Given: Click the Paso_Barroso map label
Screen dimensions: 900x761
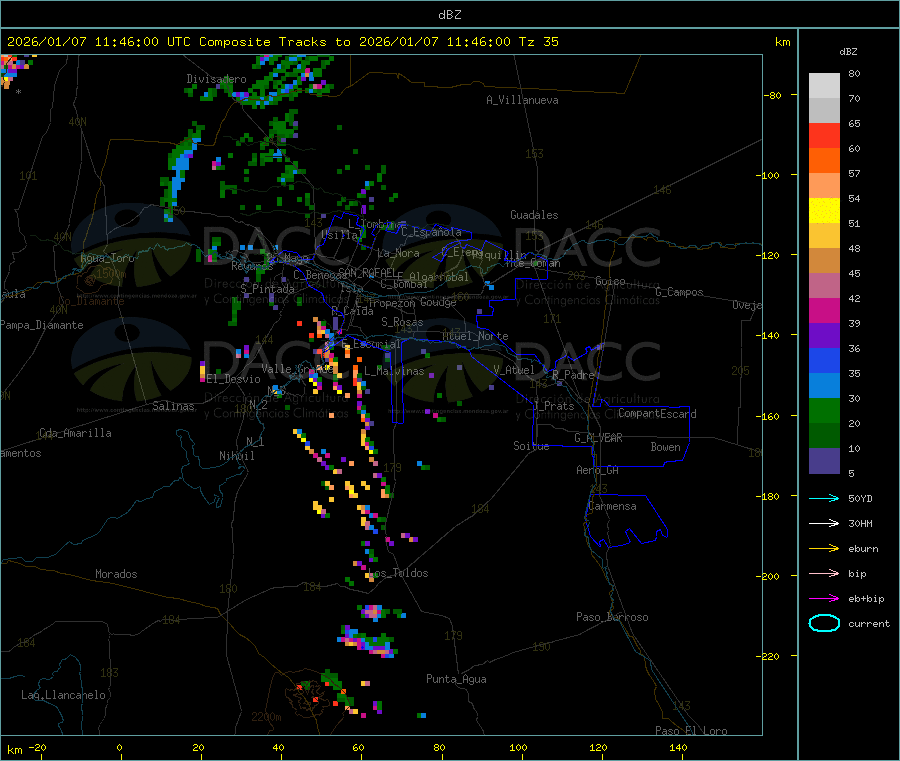Looking at the screenshot, I should point(612,617).
